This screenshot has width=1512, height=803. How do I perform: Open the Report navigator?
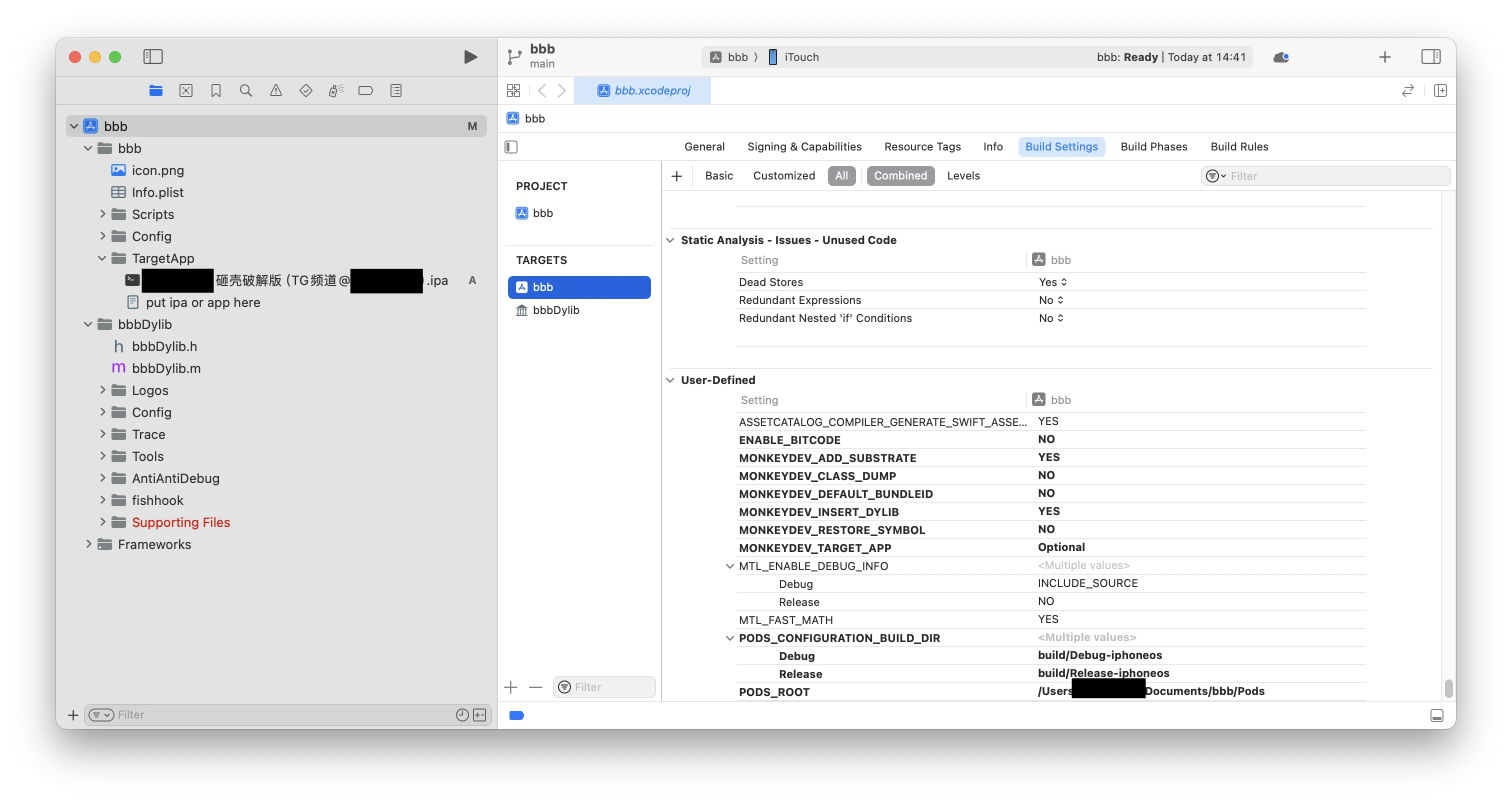coord(396,90)
